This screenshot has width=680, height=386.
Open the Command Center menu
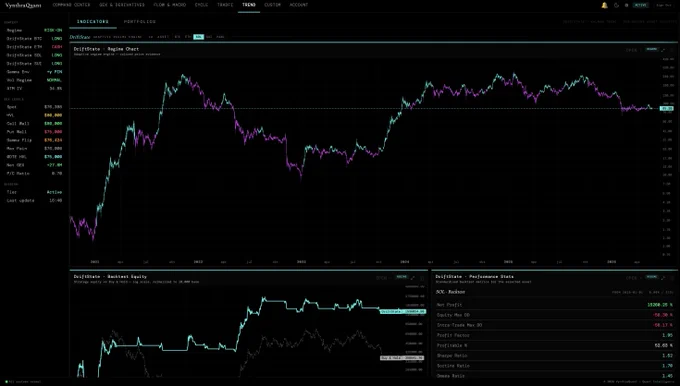(x=71, y=5)
